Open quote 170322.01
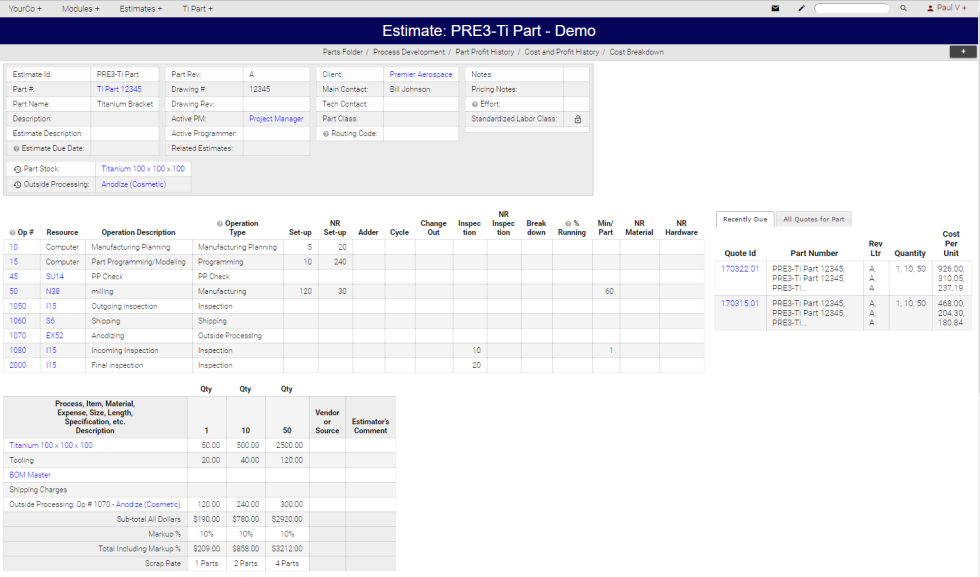The image size is (980, 577). click(740, 268)
